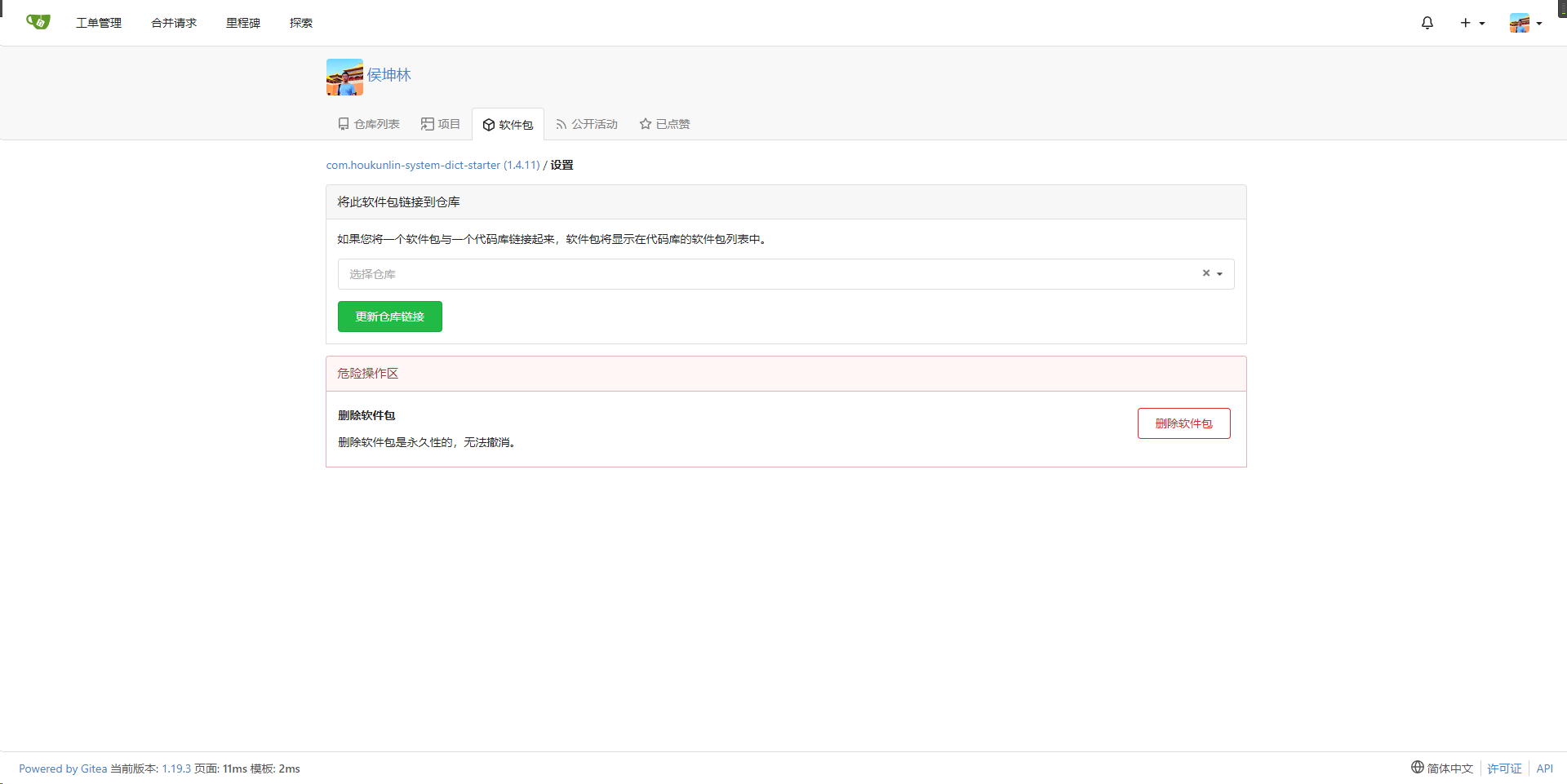
Task: Expand the user menu caret beside avatar
Action: (1539, 24)
